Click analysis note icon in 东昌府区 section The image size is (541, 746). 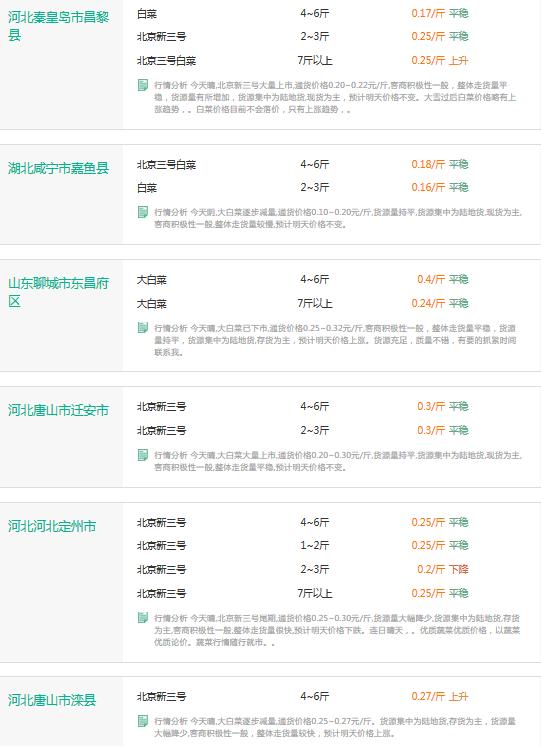point(143,328)
